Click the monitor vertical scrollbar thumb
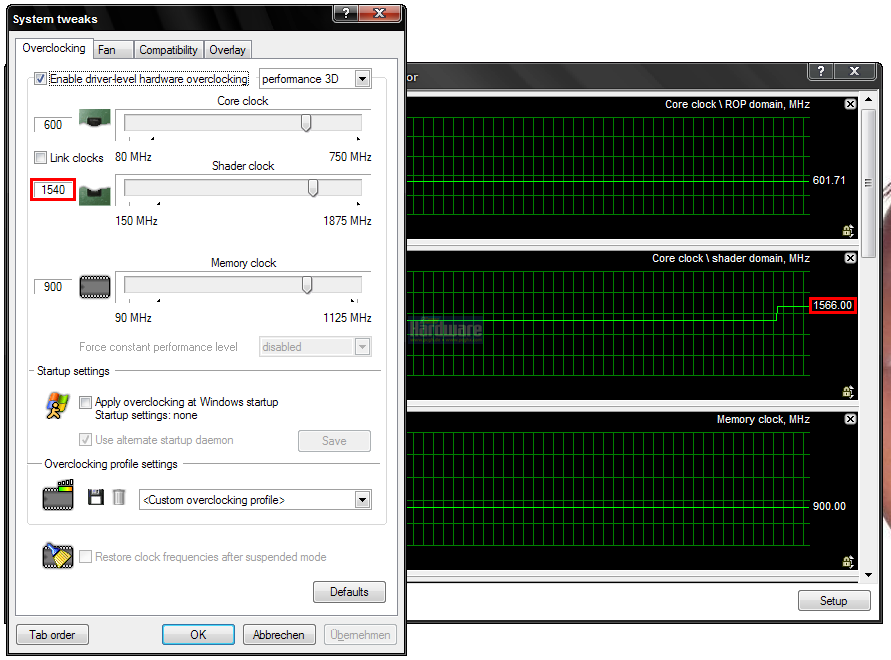891x660 pixels. 868,183
